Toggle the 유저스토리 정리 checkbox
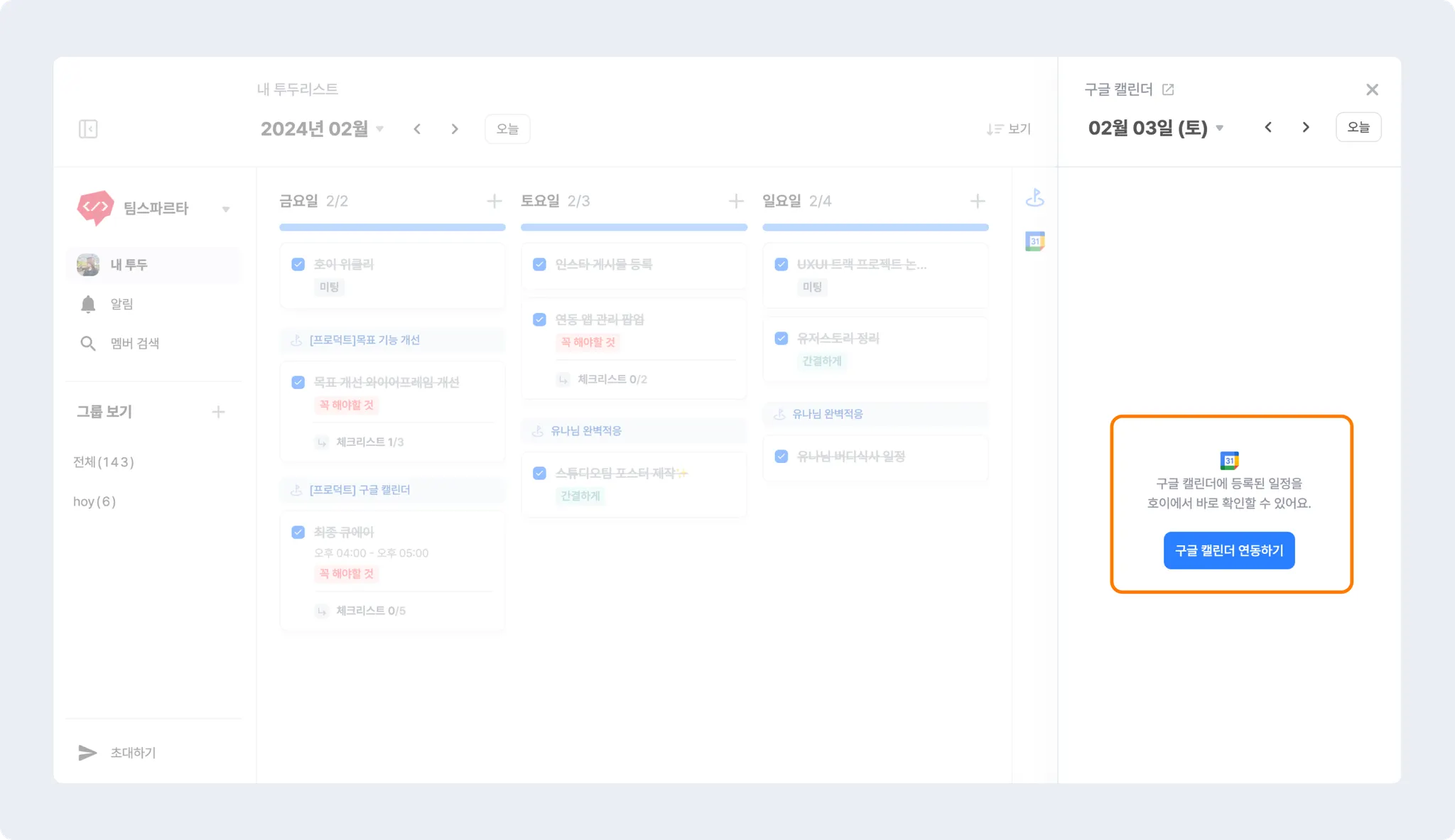 [781, 338]
